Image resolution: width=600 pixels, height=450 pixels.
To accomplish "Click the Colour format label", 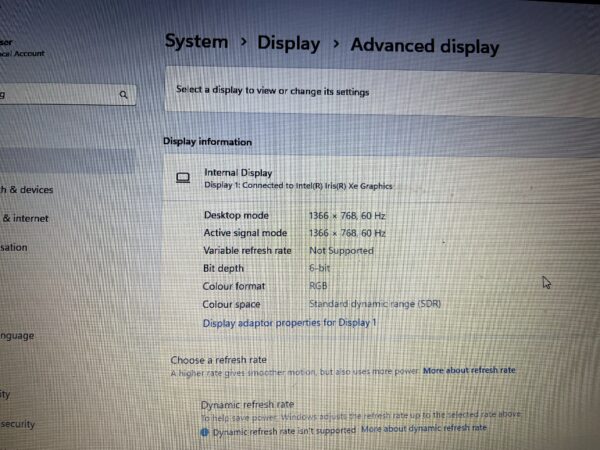I will coord(234,286).
